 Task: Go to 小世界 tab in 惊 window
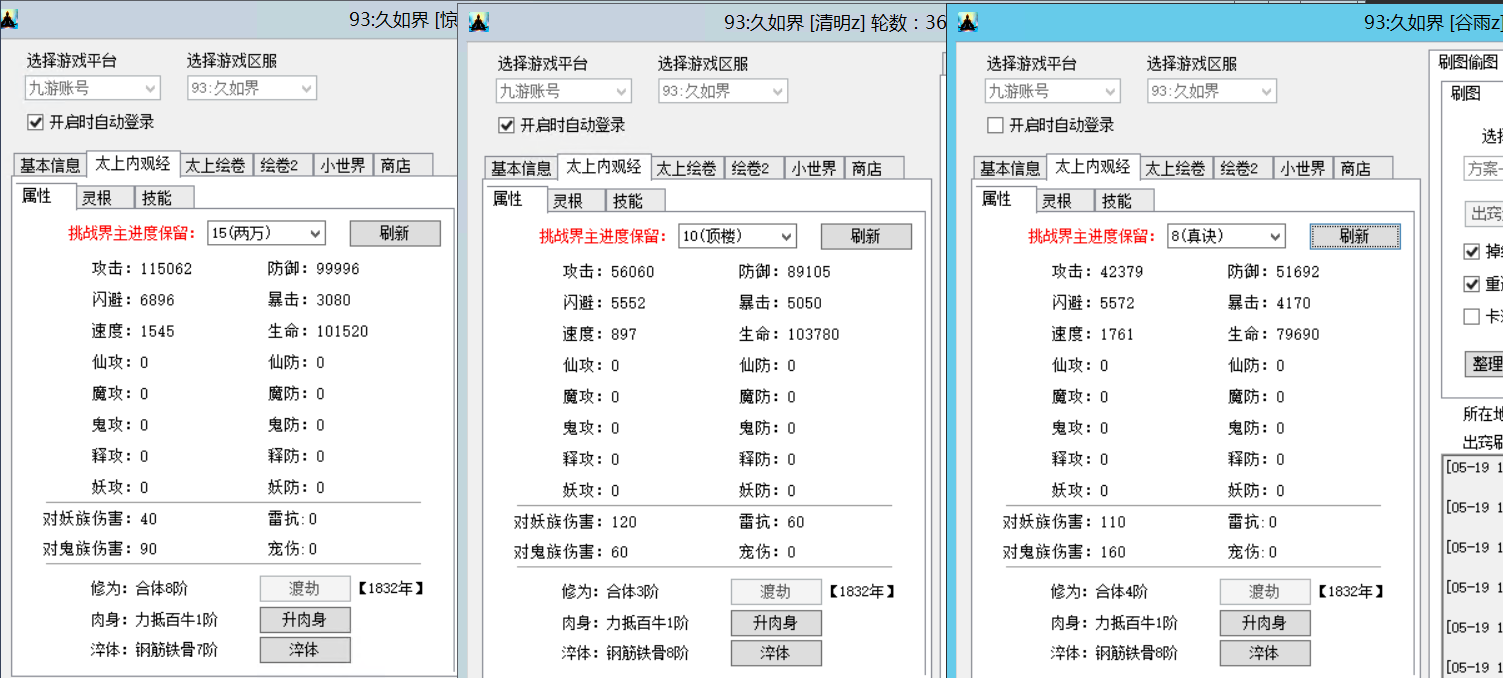[343, 165]
